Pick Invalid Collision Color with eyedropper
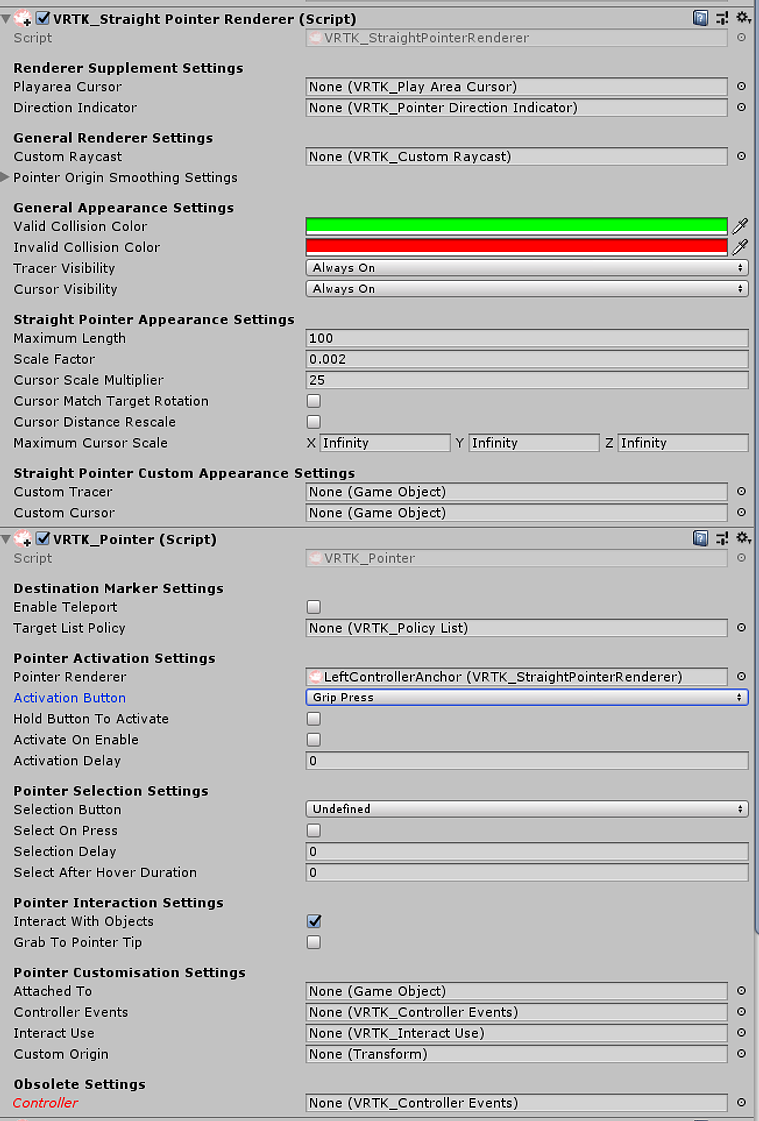 coord(740,247)
